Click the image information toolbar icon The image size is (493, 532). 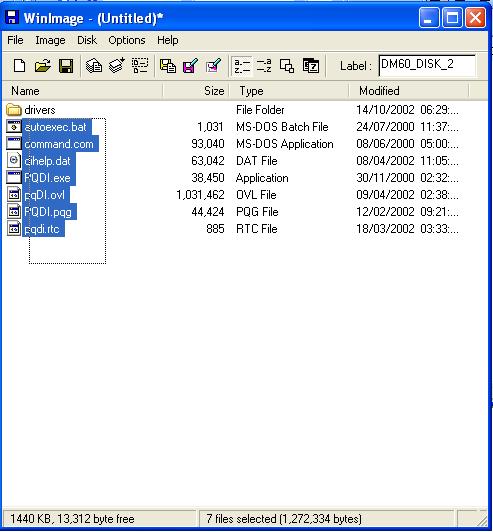point(311,65)
